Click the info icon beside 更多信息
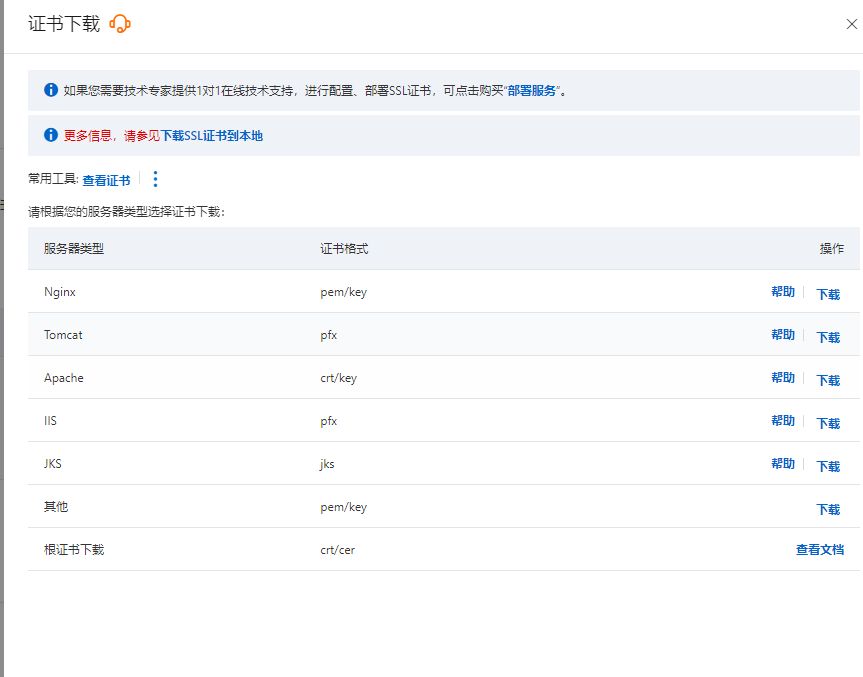 [x=51, y=135]
